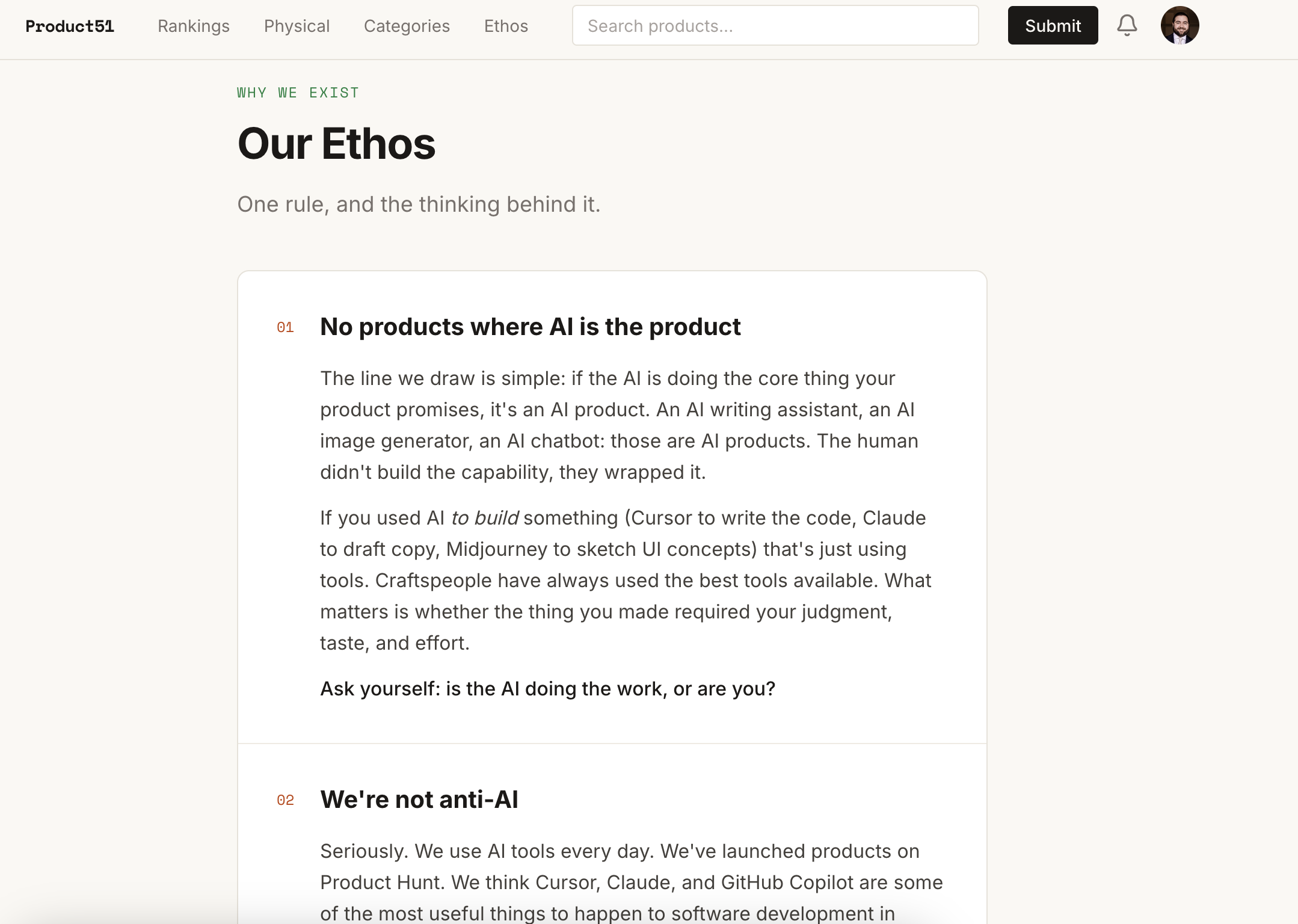Click 'No products where AI is the product' heading
The image size is (1298, 924).
coord(530,327)
